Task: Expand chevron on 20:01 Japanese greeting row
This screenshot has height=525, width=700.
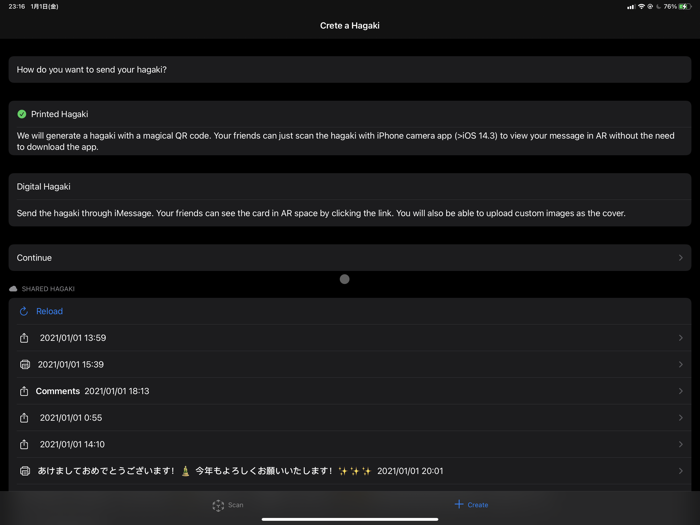Action: pyautogui.click(x=680, y=471)
